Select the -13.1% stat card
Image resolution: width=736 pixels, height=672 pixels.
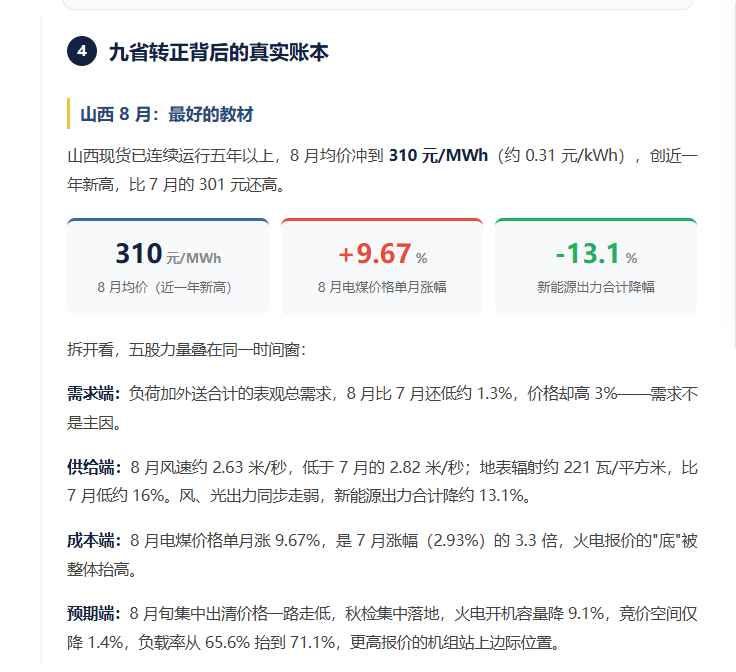point(596,266)
